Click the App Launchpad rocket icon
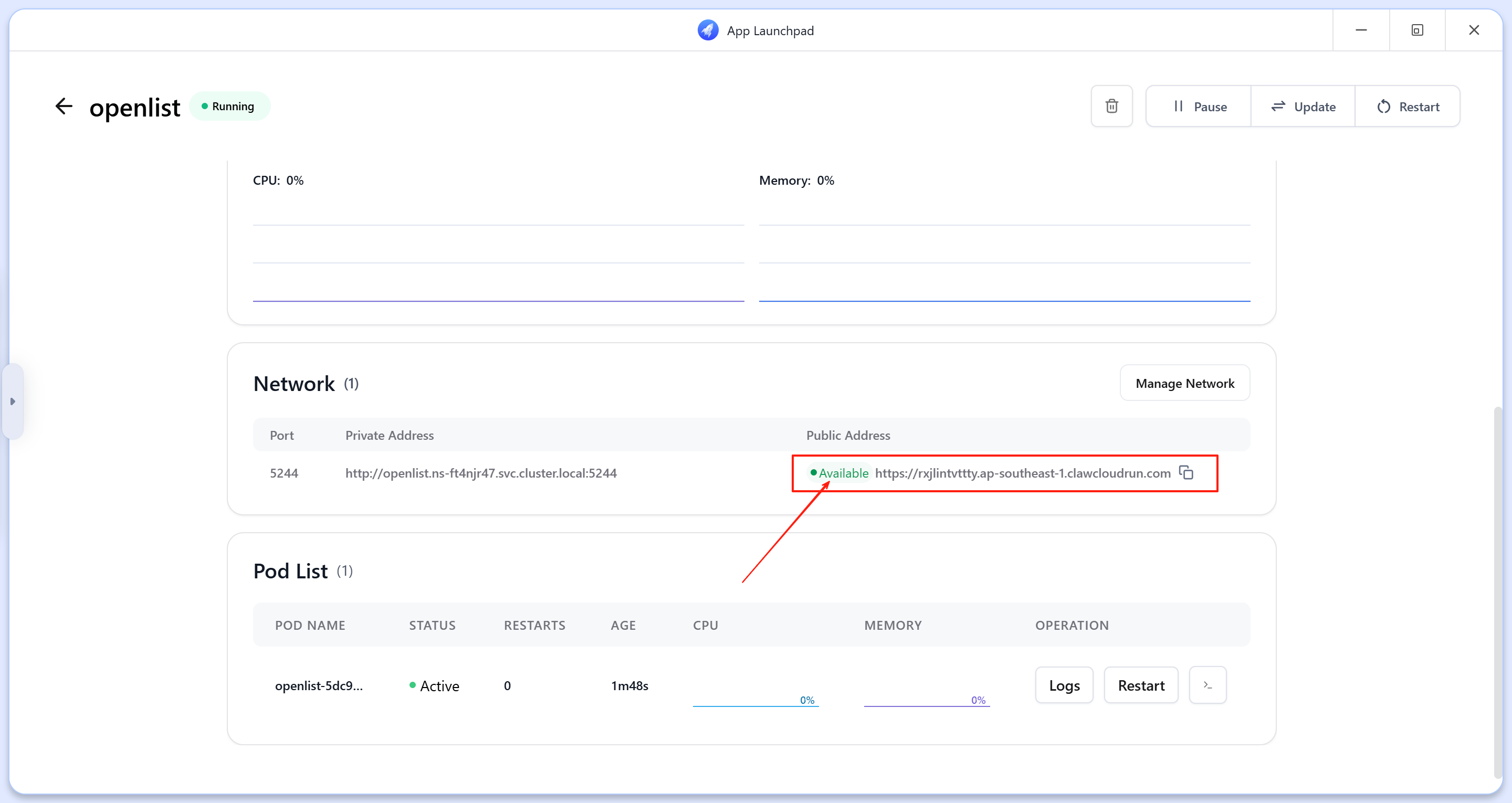The image size is (1512, 803). tap(707, 30)
